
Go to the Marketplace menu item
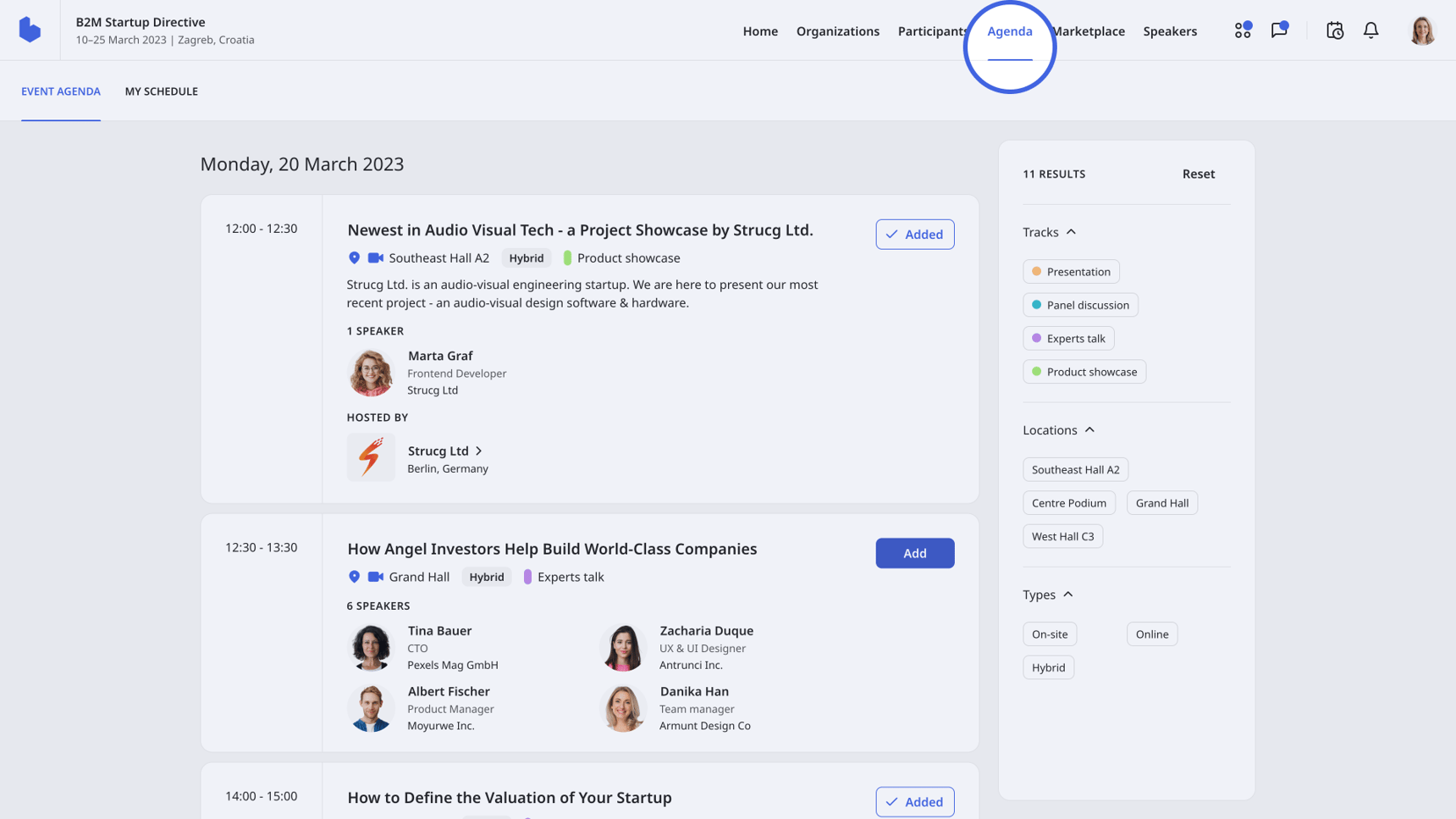point(1089,31)
